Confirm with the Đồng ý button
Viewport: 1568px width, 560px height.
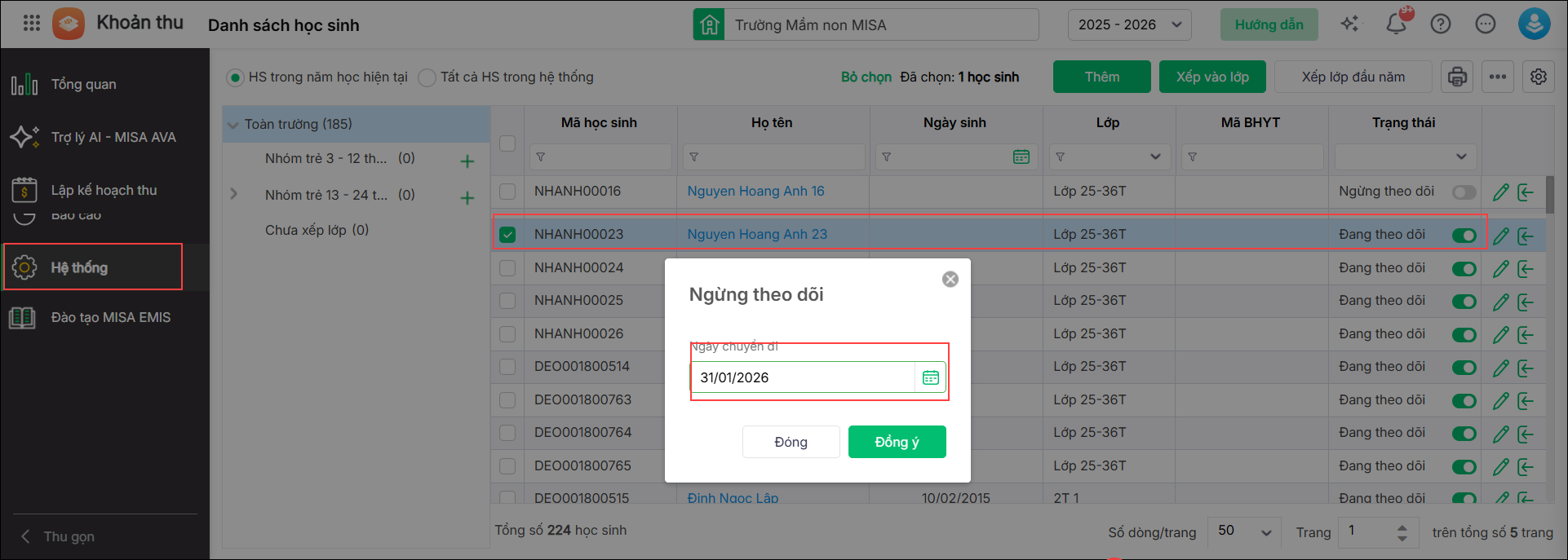click(897, 442)
